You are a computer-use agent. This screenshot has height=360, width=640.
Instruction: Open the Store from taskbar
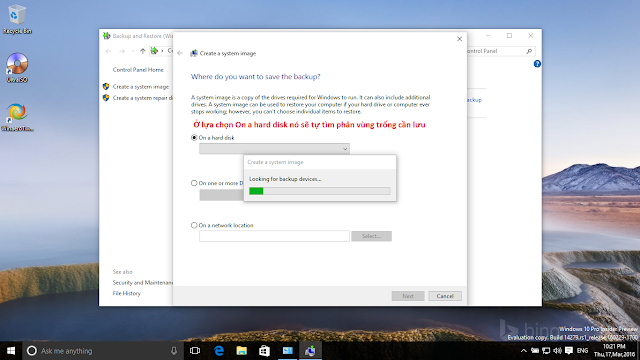264,351
